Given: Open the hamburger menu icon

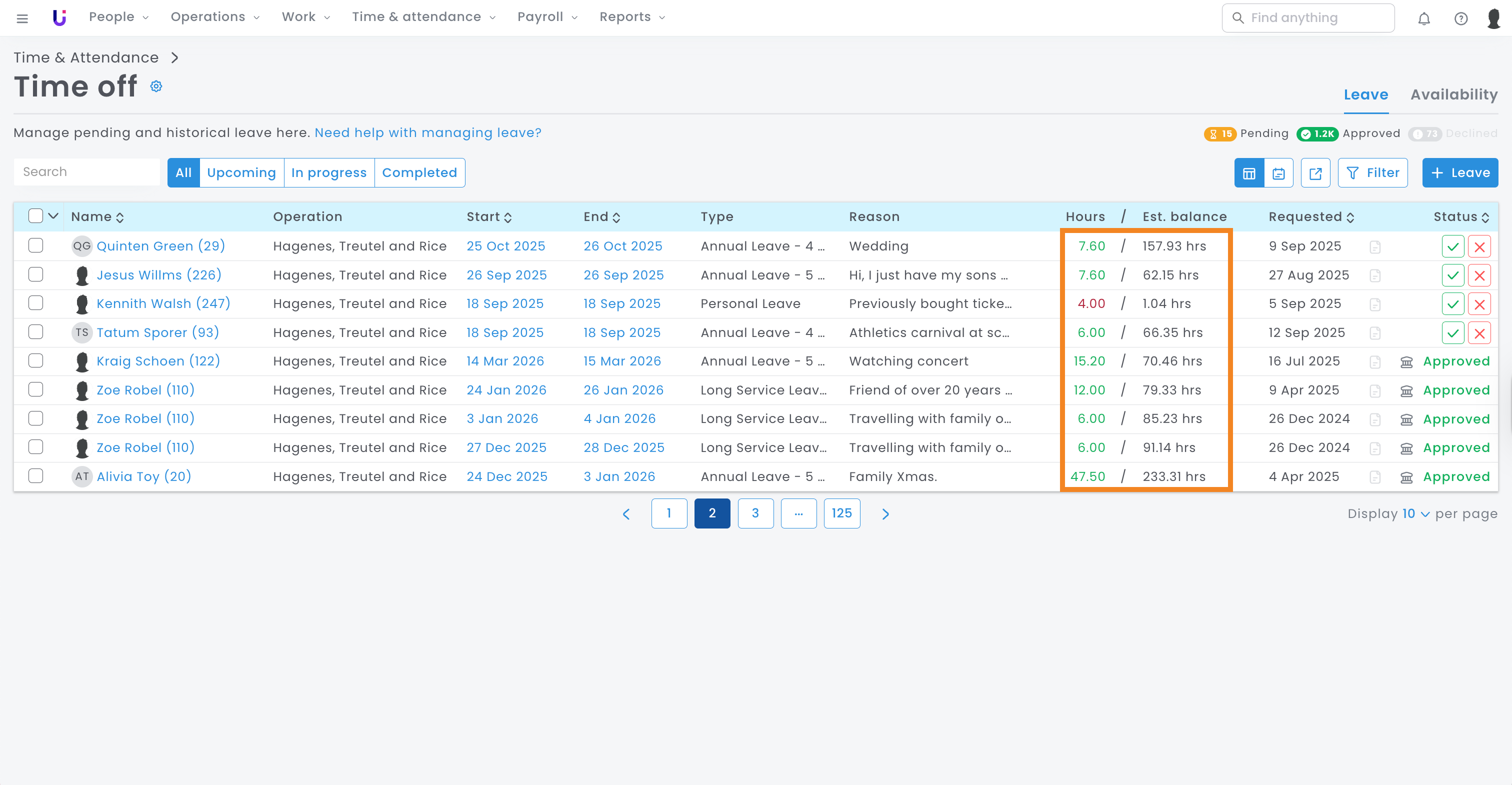Looking at the screenshot, I should 22,18.
